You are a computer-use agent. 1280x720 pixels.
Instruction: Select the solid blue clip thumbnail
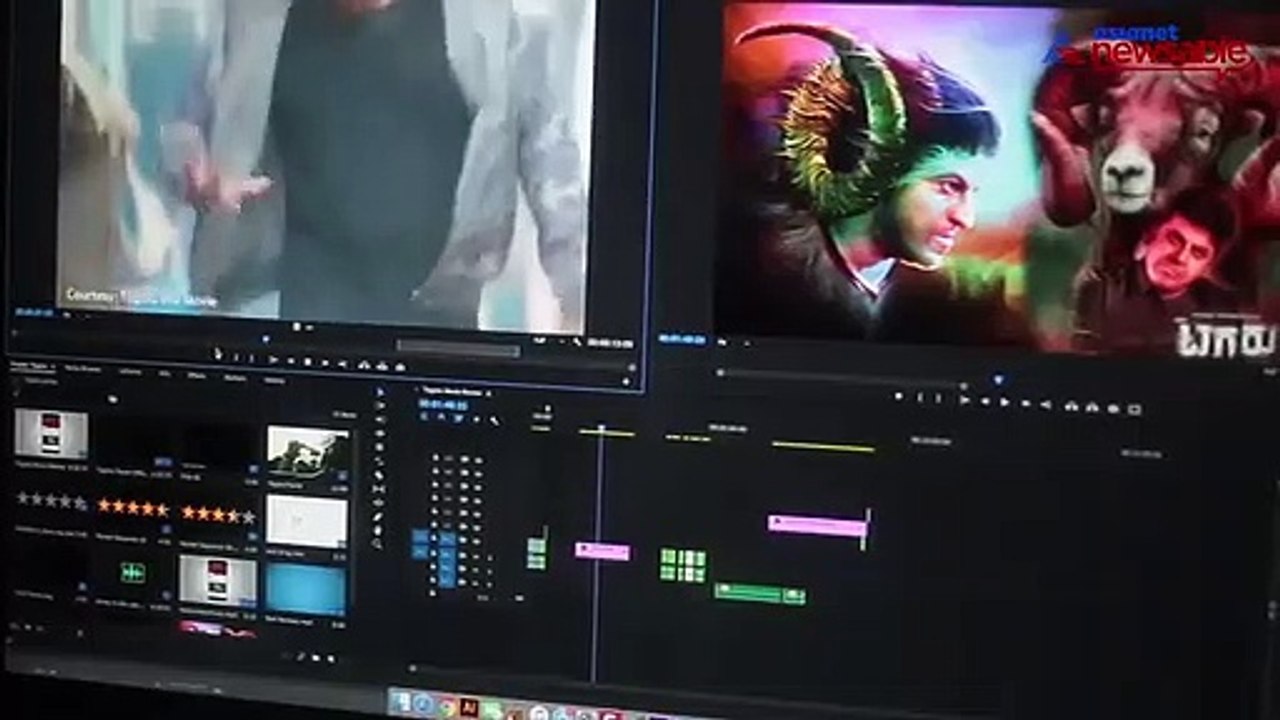point(306,589)
